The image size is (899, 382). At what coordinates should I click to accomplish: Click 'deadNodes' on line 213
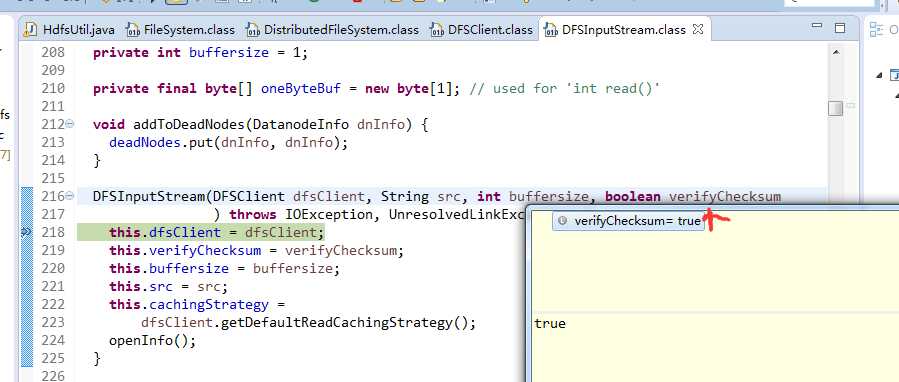(145, 142)
